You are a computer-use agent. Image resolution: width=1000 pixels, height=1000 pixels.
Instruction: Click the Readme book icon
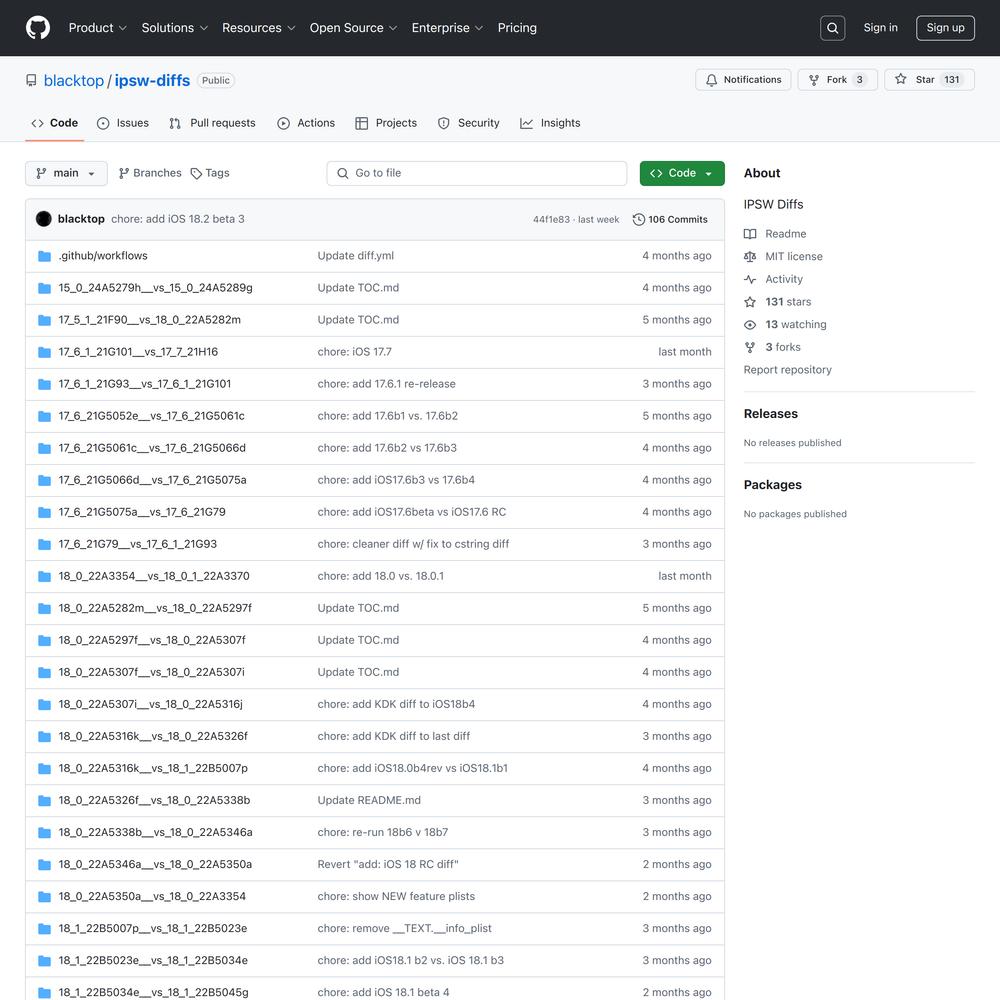pos(750,234)
